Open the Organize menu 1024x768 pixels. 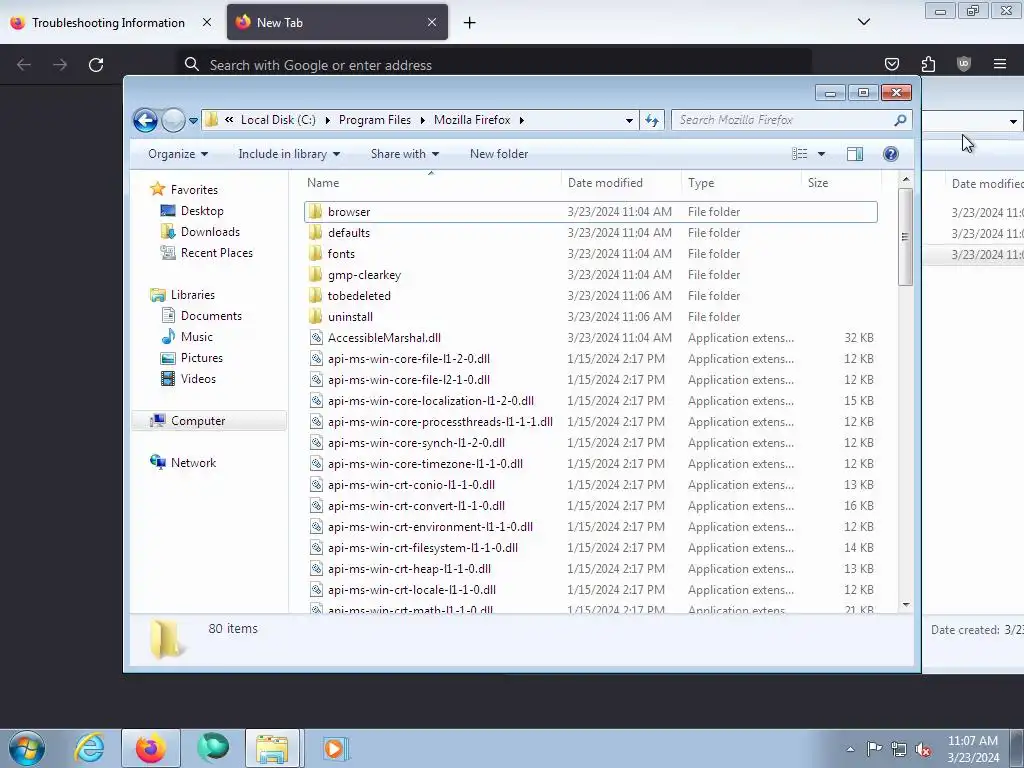[178, 154]
